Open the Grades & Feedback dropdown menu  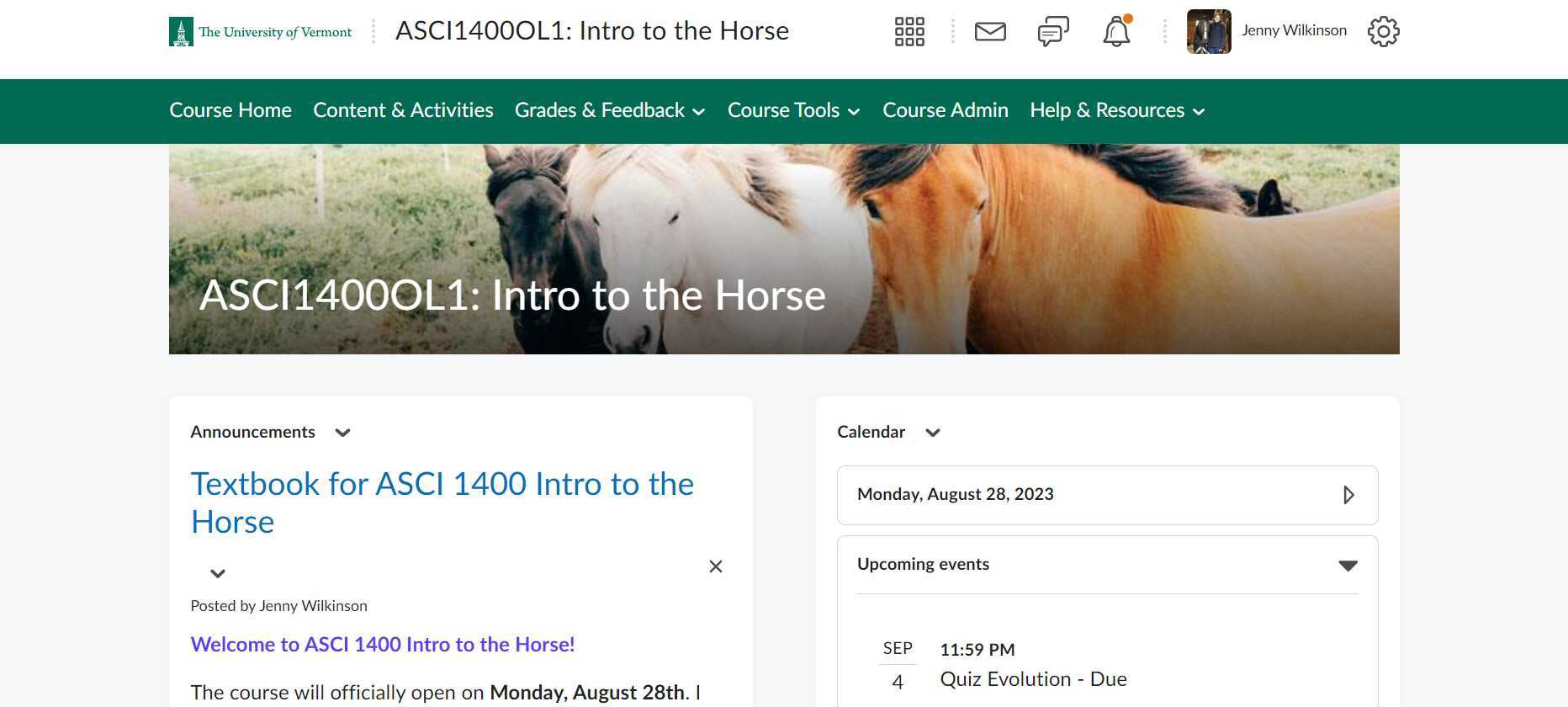(x=610, y=111)
